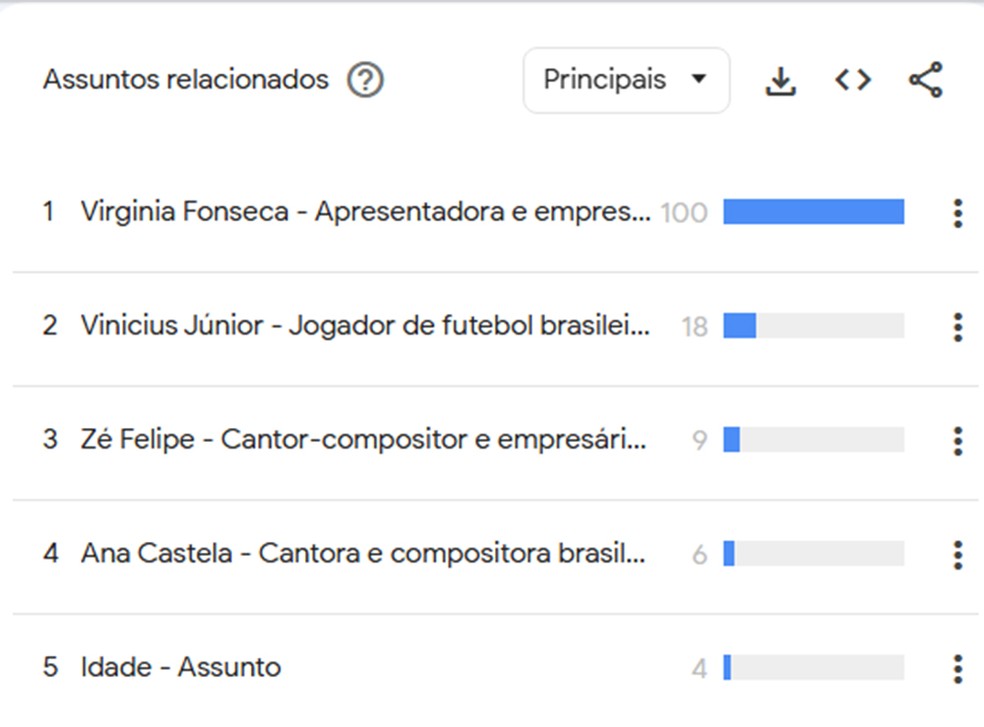Open the Zé Felipe topic entry
This screenshot has height=727, width=984.
[x=360, y=440]
